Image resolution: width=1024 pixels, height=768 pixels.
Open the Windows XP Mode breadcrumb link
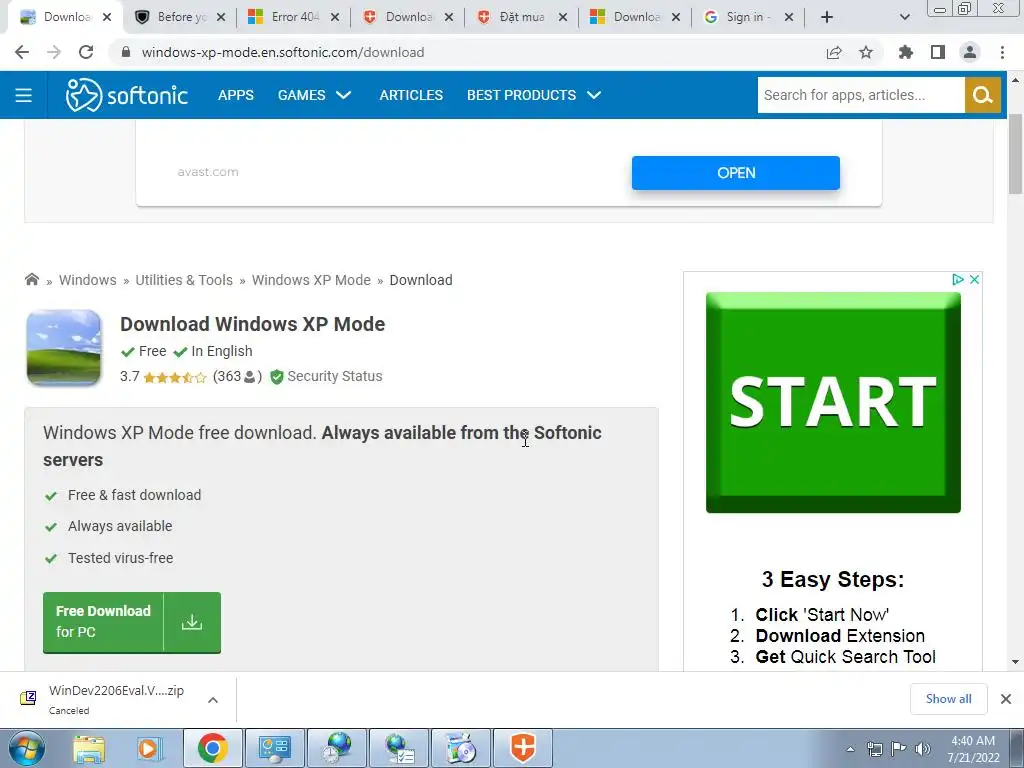(x=312, y=280)
